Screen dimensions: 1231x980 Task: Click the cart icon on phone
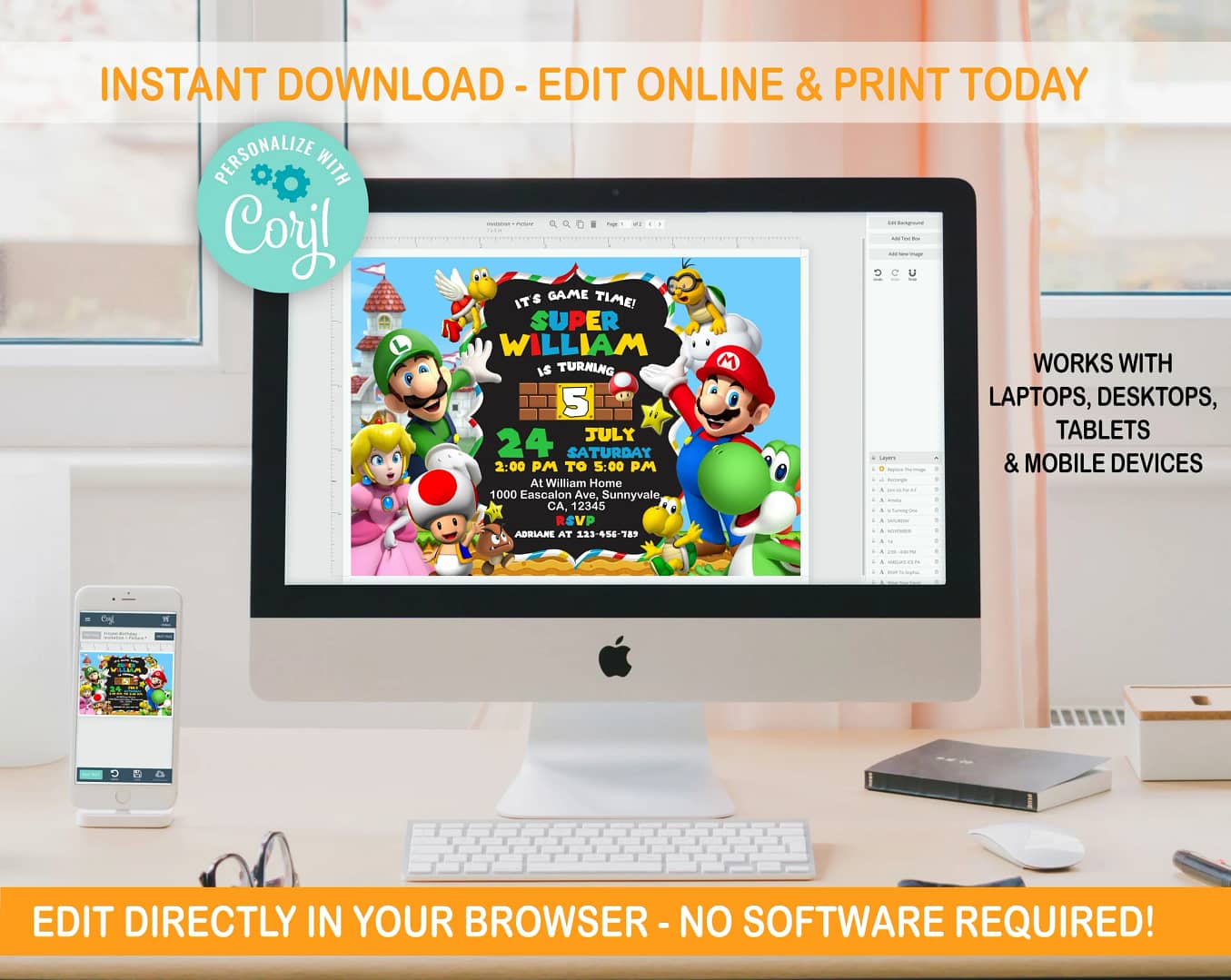[x=166, y=619]
